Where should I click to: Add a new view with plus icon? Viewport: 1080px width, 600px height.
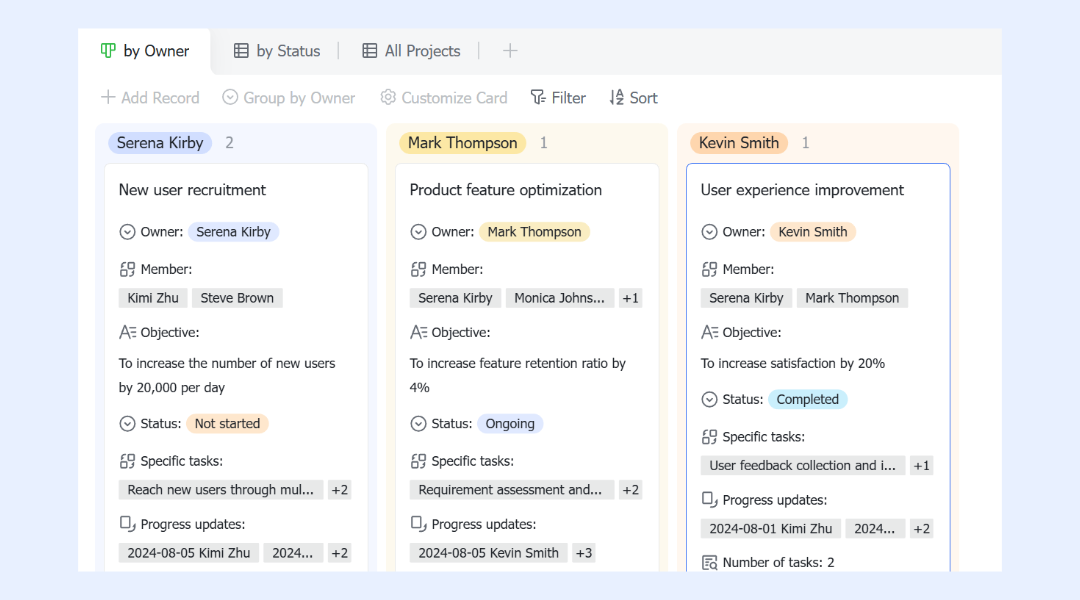(x=510, y=51)
